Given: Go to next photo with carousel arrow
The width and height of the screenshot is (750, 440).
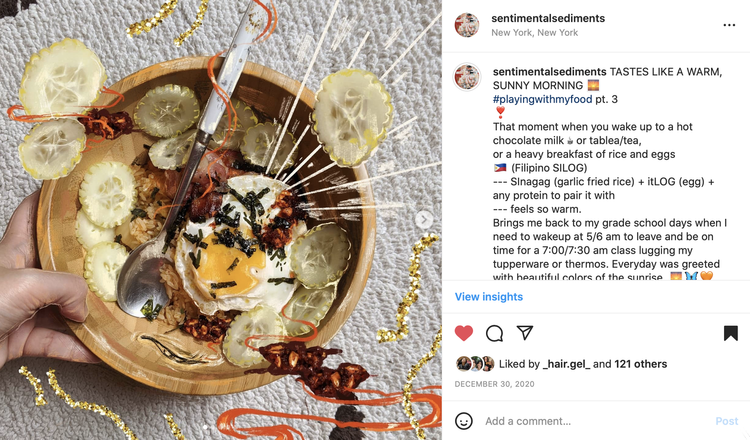Looking at the screenshot, I should pyautogui.click(x=423, y=220).
